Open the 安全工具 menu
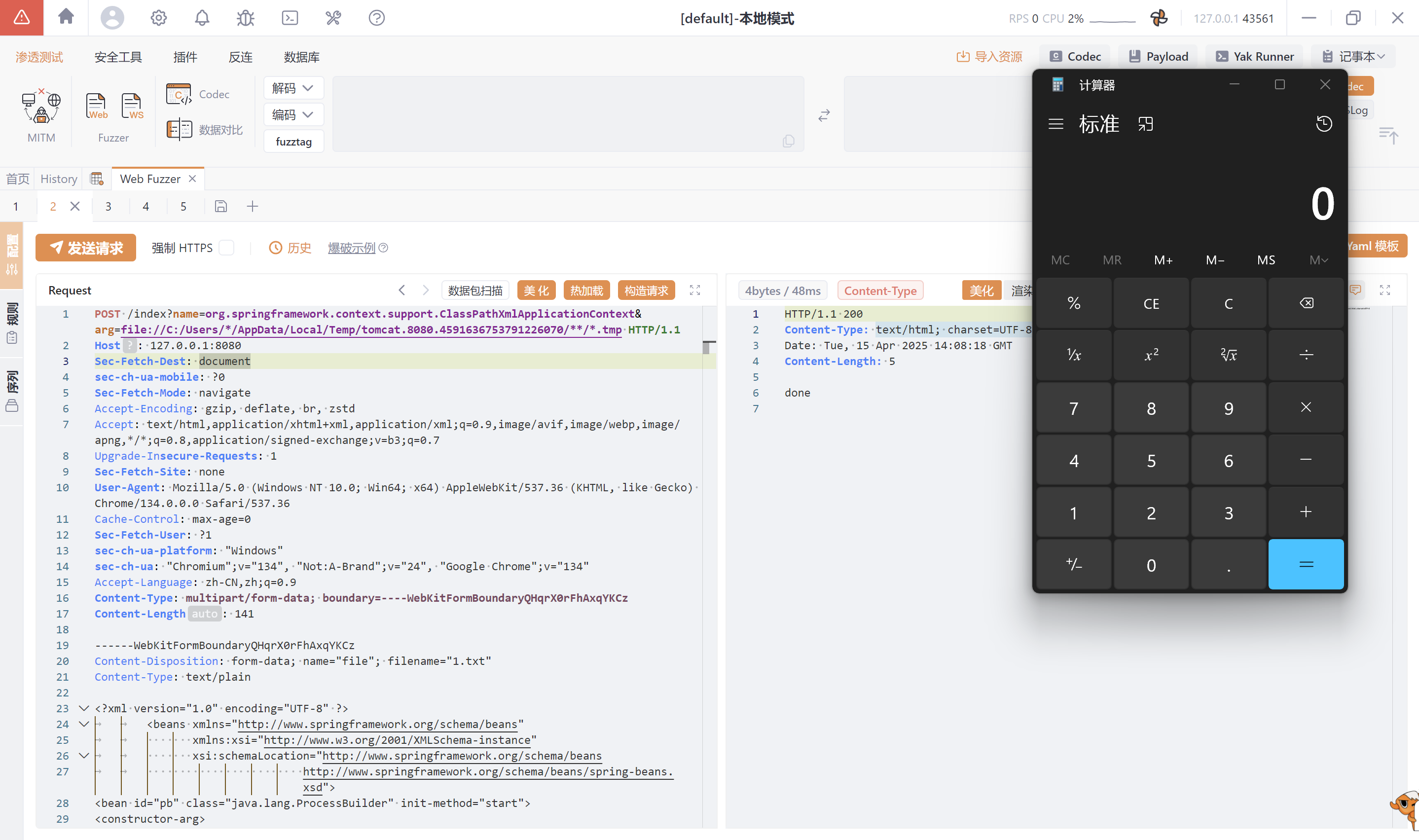The height and width of the screenshot is (840, 1419). (x=118, y=57)
